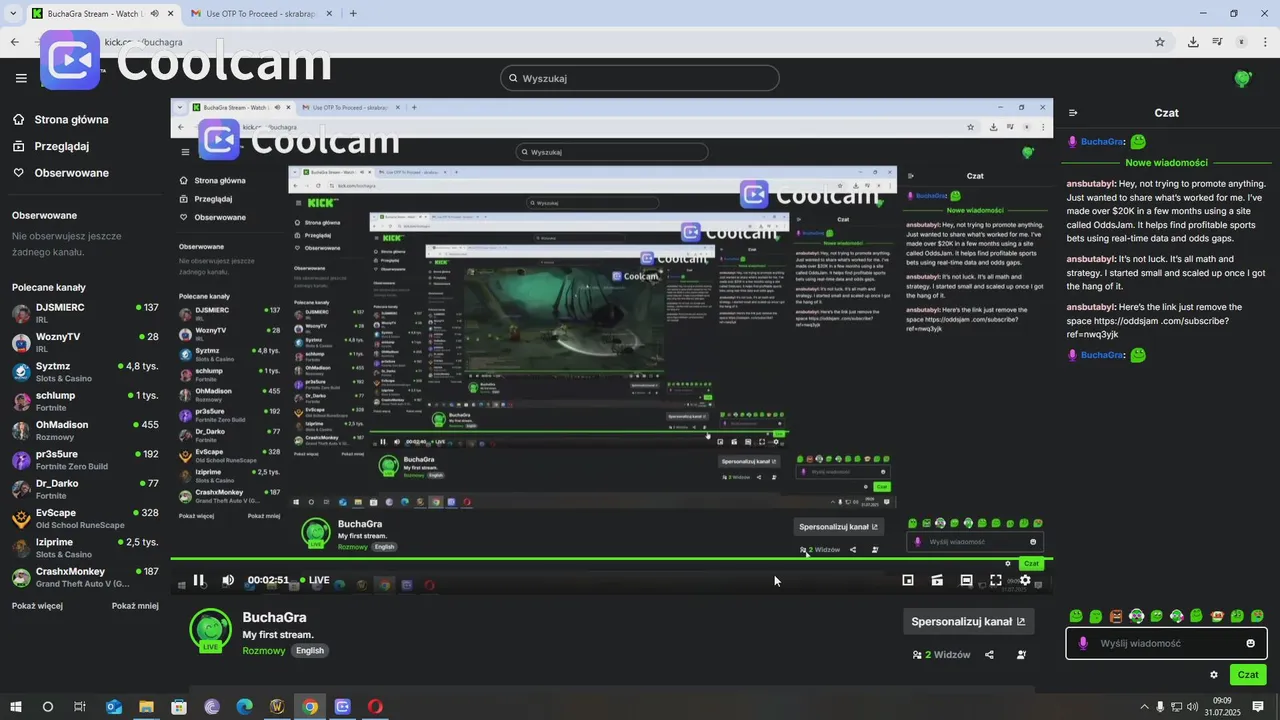The width and height of the screenshot is (1280, 720).
Task: Open Outlook from the taskbar
Action: click(x=113, y=706)
